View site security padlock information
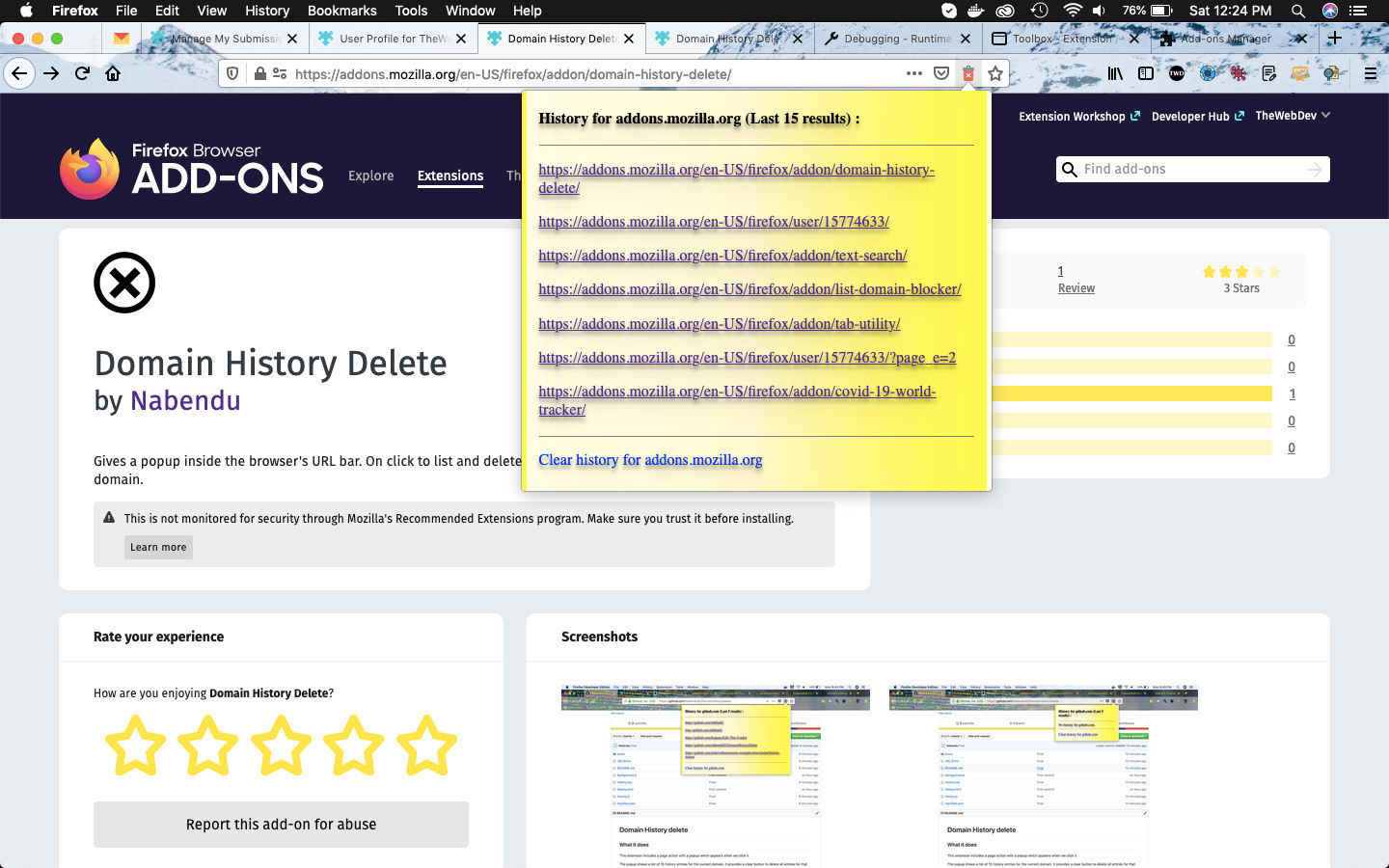 [x=259, y=73]
